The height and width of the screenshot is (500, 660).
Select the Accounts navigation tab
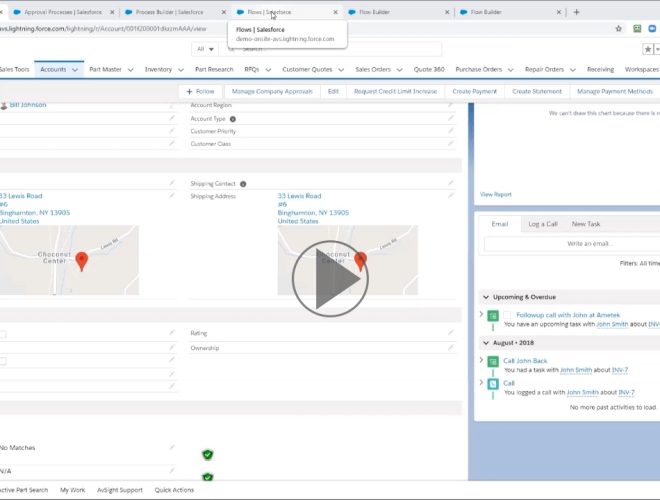click(53, 69)
